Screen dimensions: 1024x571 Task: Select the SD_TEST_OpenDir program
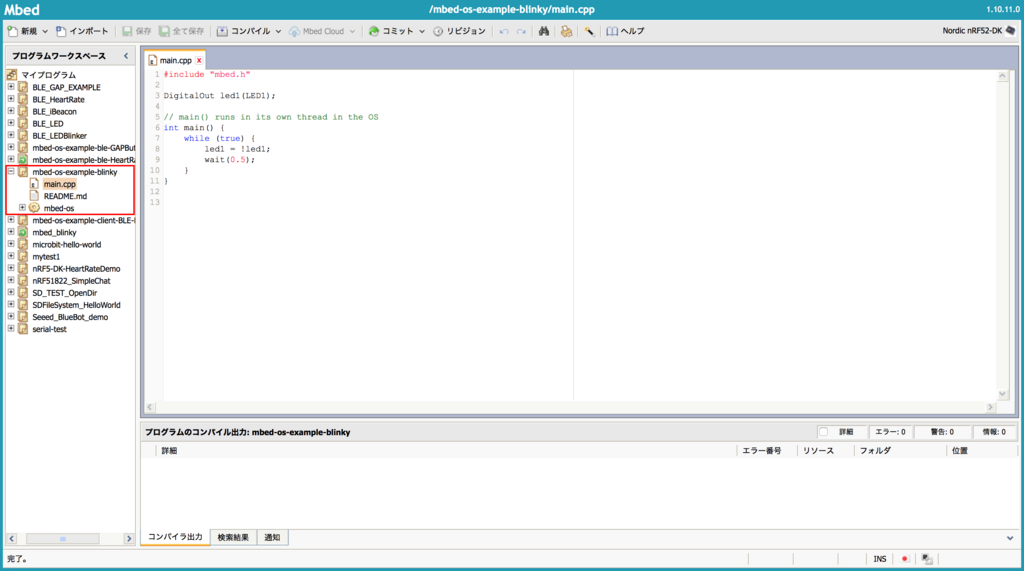tap(65, 293)
